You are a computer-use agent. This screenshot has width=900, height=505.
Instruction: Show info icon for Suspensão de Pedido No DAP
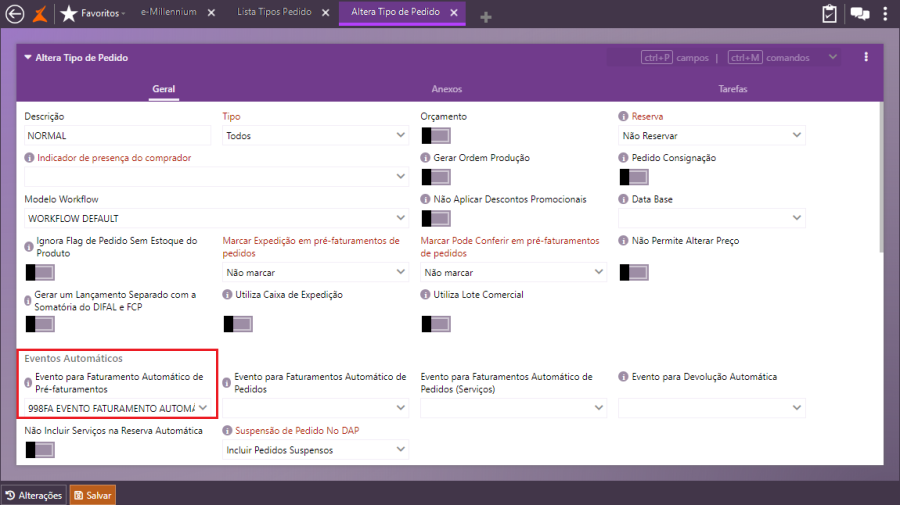(x=227, y=430)
